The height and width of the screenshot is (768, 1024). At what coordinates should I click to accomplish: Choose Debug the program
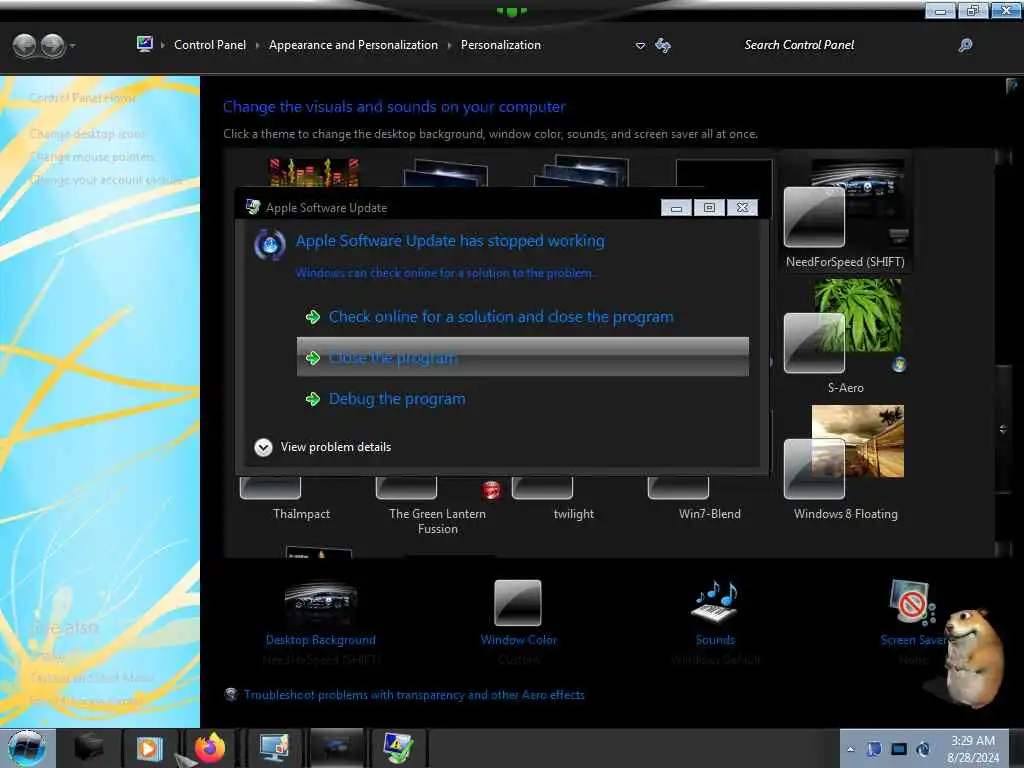pyautogui.click(x=397, y=399)
